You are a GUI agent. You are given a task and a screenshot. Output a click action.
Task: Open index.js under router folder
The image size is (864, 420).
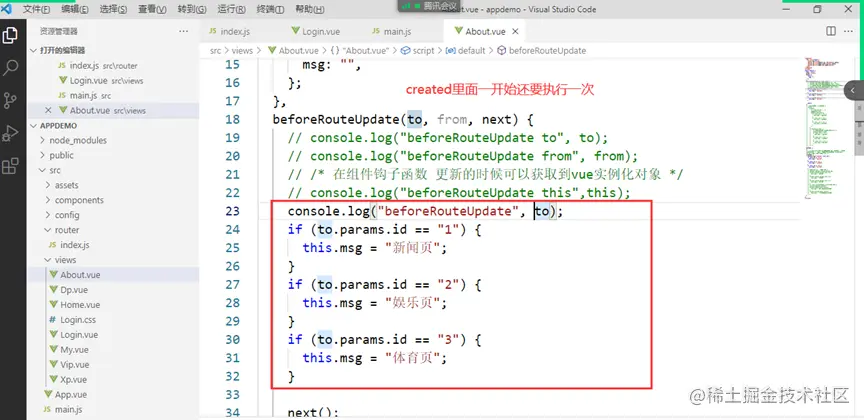pyautogui.click(x=75, y=245)
